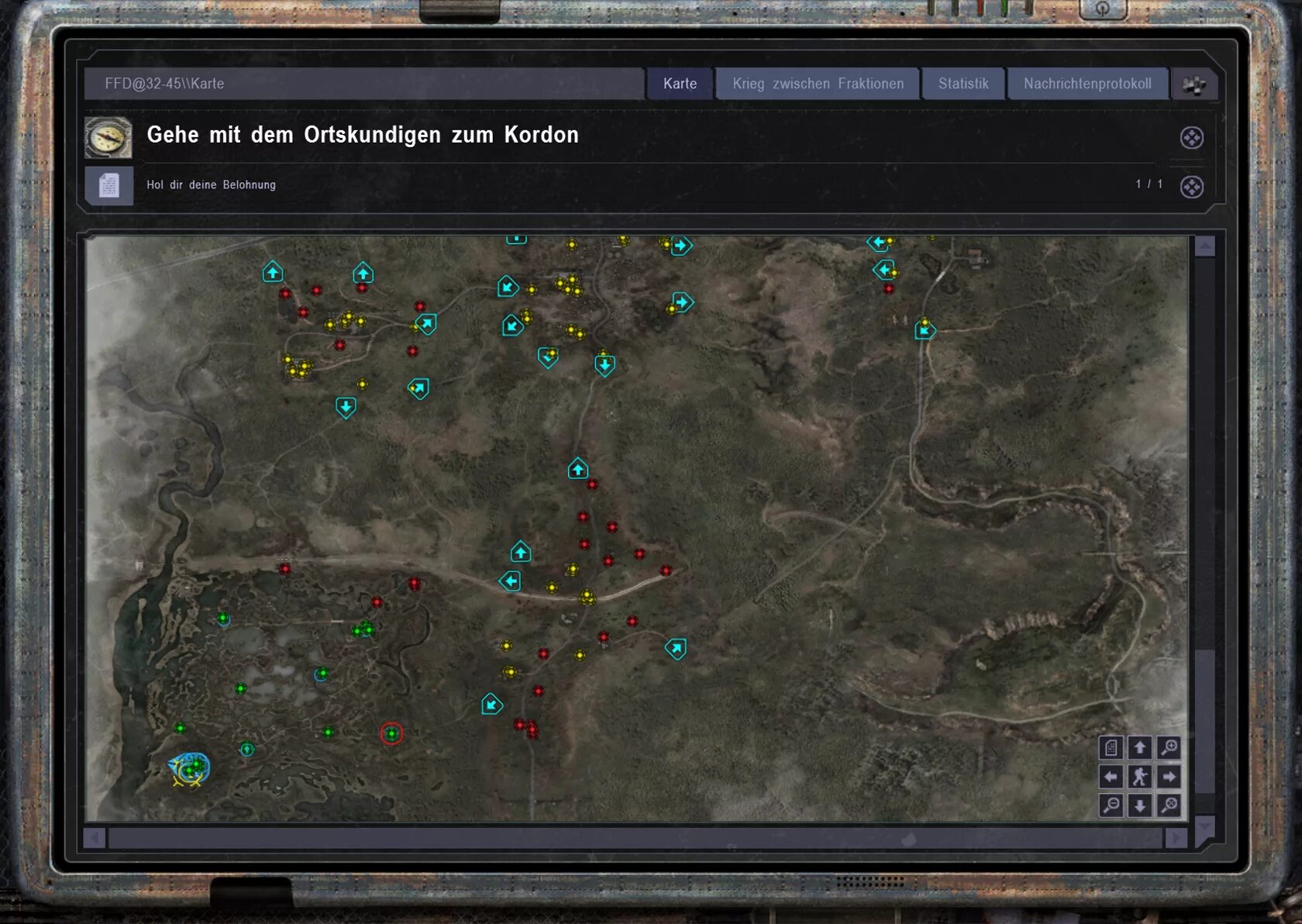Switch to Krieg zwischen Fraktionen tab
Image resolution: width=1302 pixels, height=924 pixels.
(818, 84)
